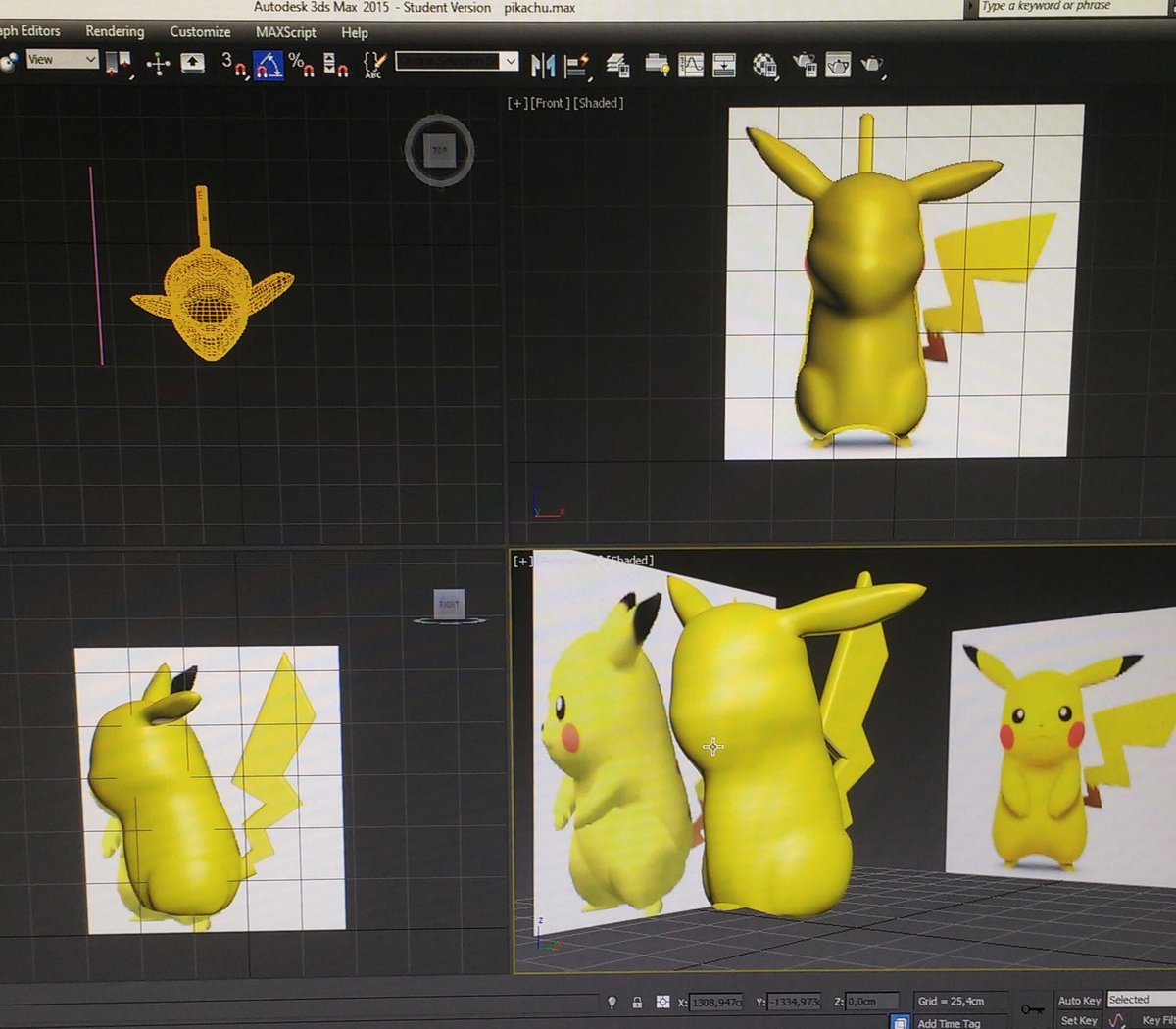
Task: Expand the Selected key filter dropdown
Action: [1142, 1000]
